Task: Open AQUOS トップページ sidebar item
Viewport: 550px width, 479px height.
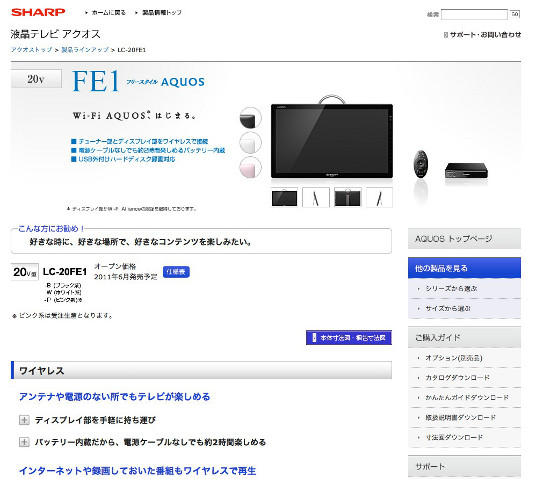Action: pyautogui.click(x=464, y=239)
